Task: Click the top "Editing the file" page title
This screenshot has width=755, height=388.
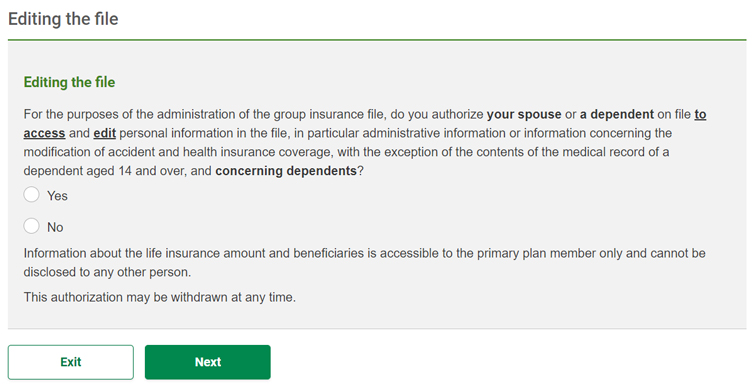Action: (x=63, y=19)
